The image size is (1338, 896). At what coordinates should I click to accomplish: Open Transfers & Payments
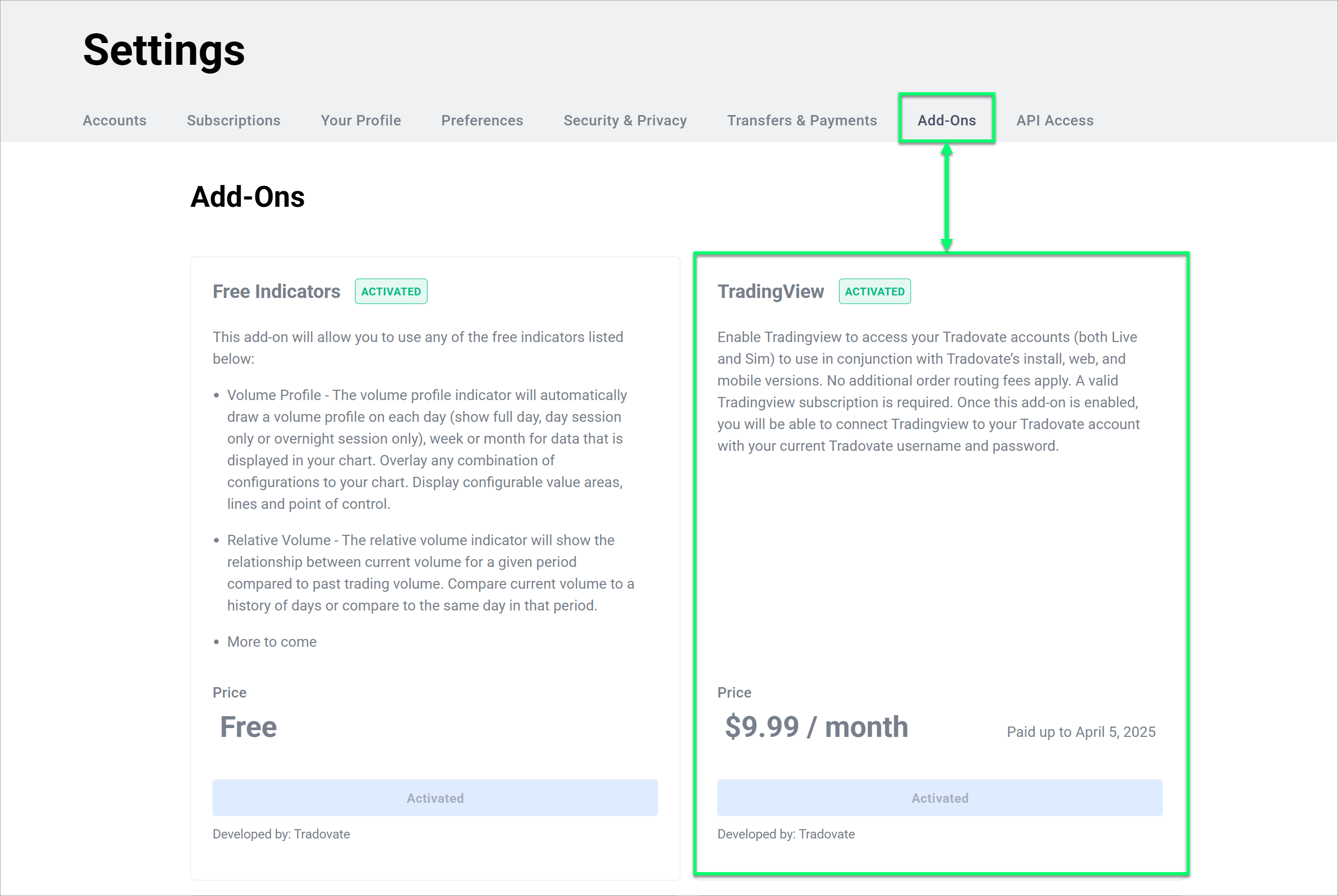coord(802,120)
